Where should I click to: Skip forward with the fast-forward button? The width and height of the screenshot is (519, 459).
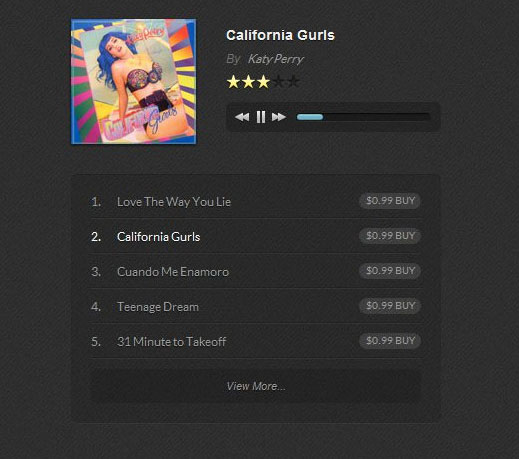pyautogui.click(x=279, y=117)
